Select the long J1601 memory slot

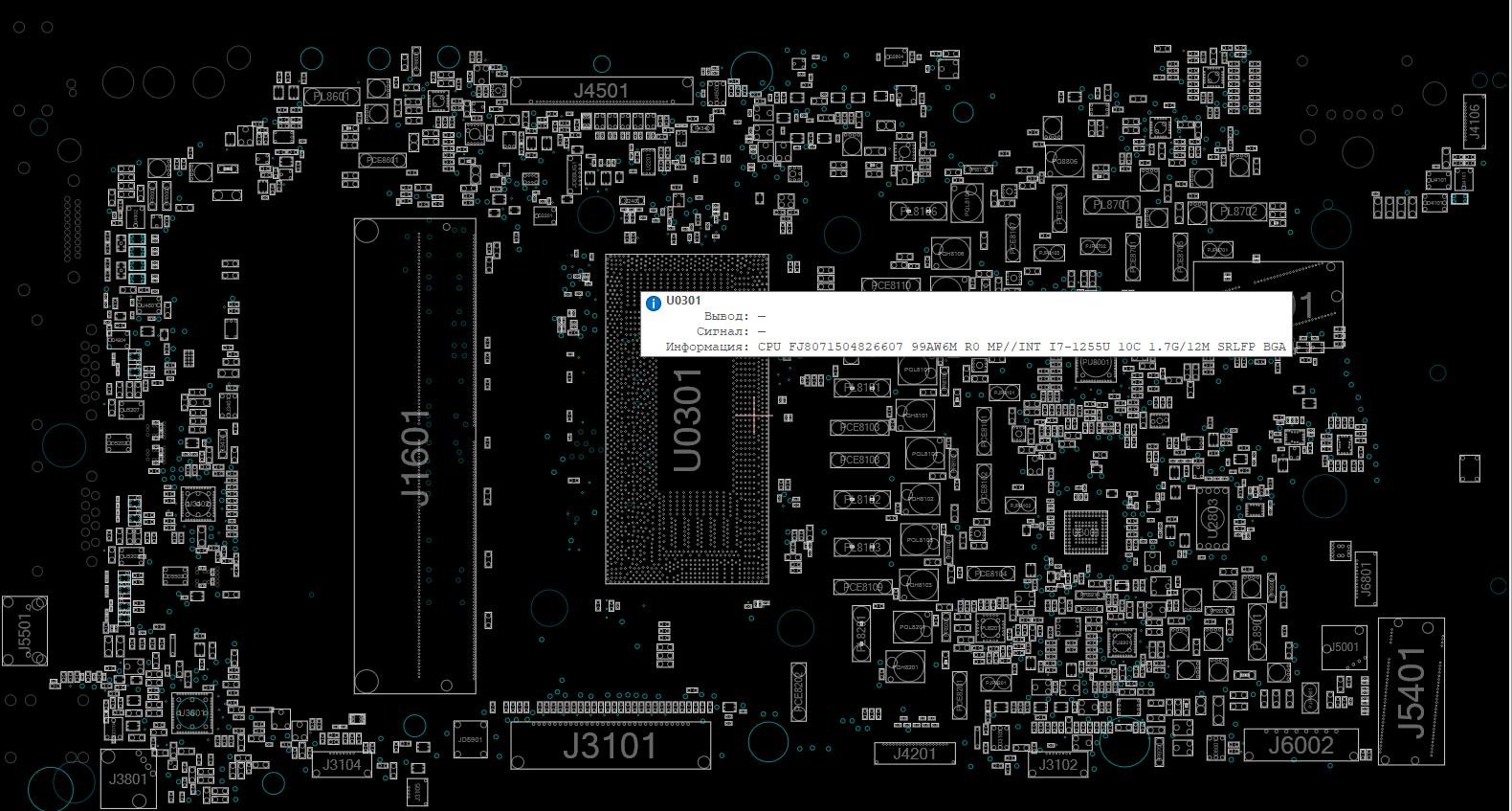[414, 456]
